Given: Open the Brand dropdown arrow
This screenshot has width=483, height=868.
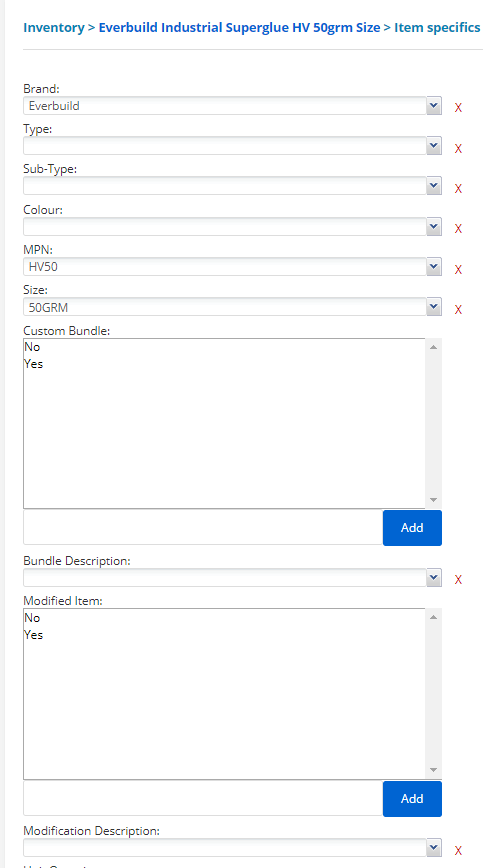Looking at the screenshot, I should coord(434,106).
